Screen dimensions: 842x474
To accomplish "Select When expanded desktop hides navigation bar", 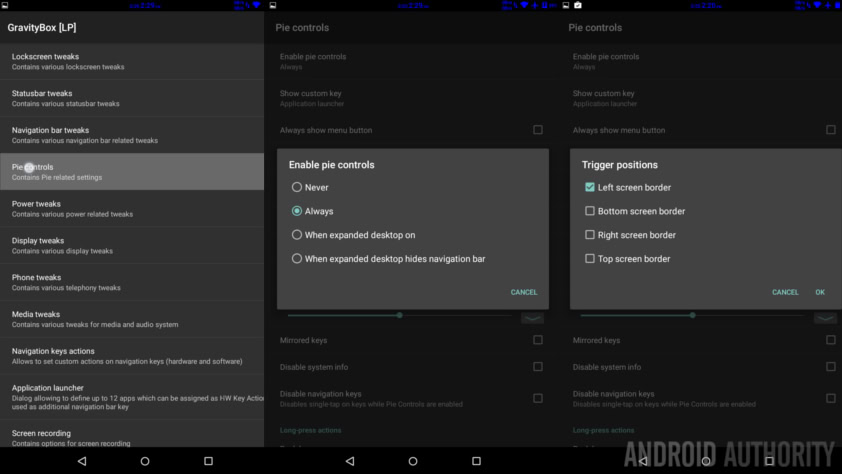I will [x=296, y=258].
